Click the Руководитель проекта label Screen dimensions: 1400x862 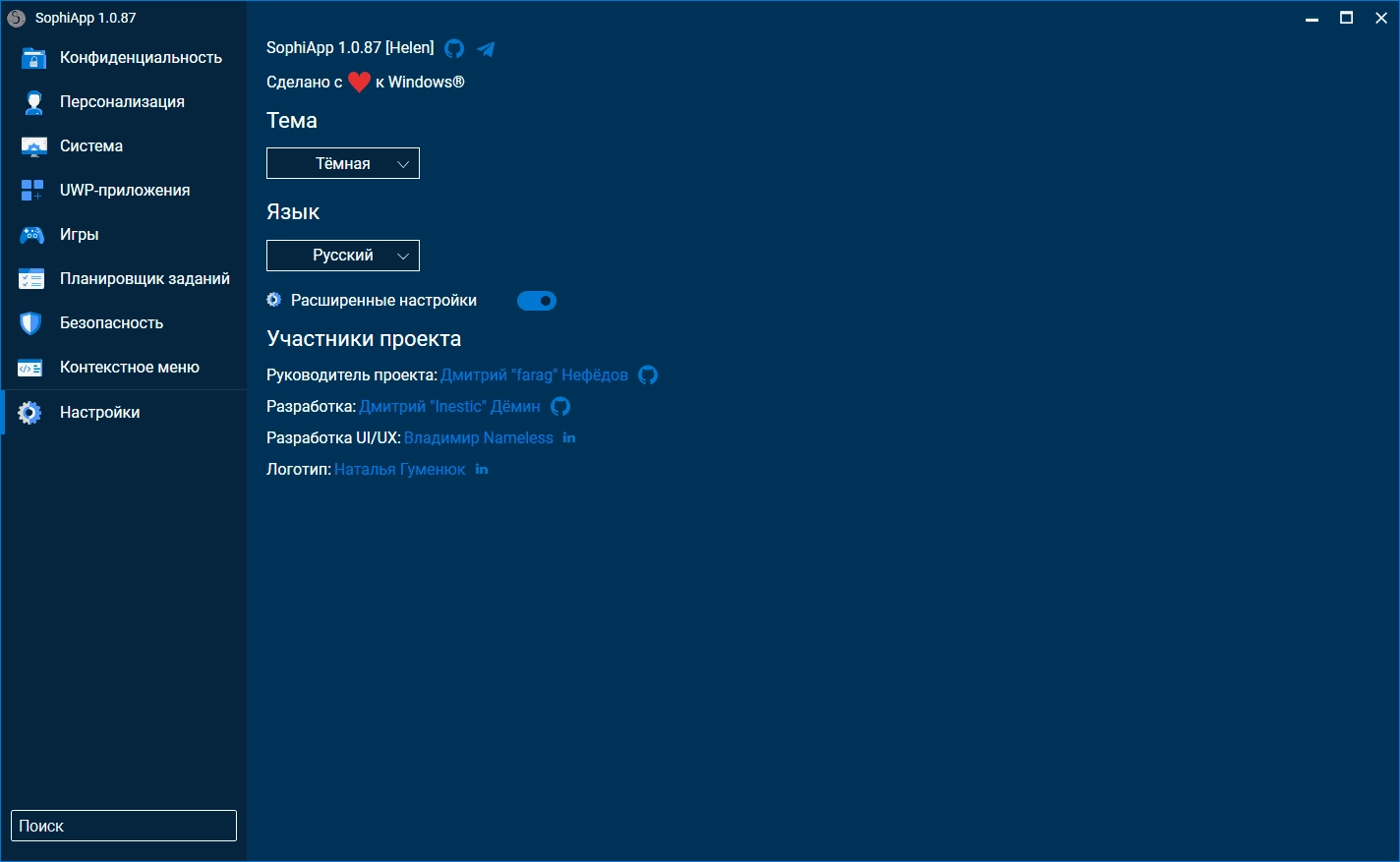tap(351, 374)
